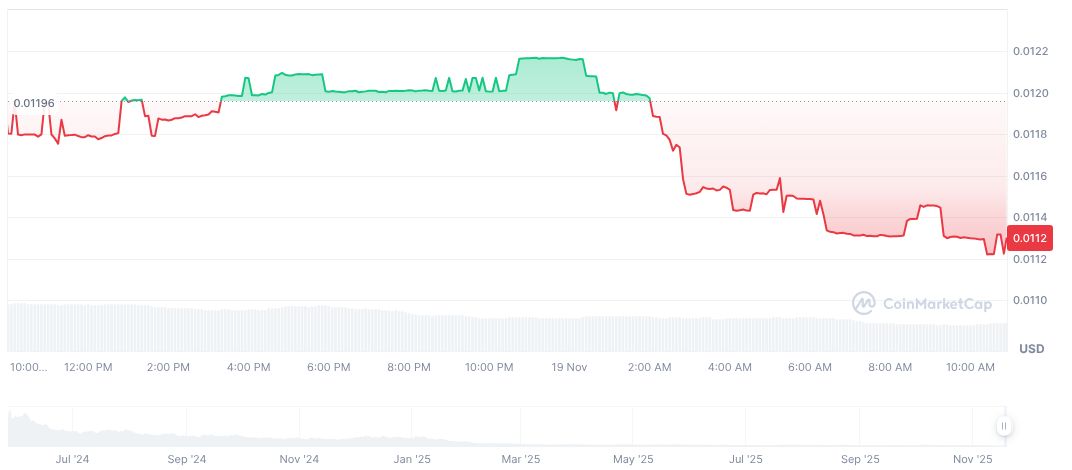Viewport: 1072px width, 470px height.
Task: Click the 12:00 PM time axis label
Action: 88,367
